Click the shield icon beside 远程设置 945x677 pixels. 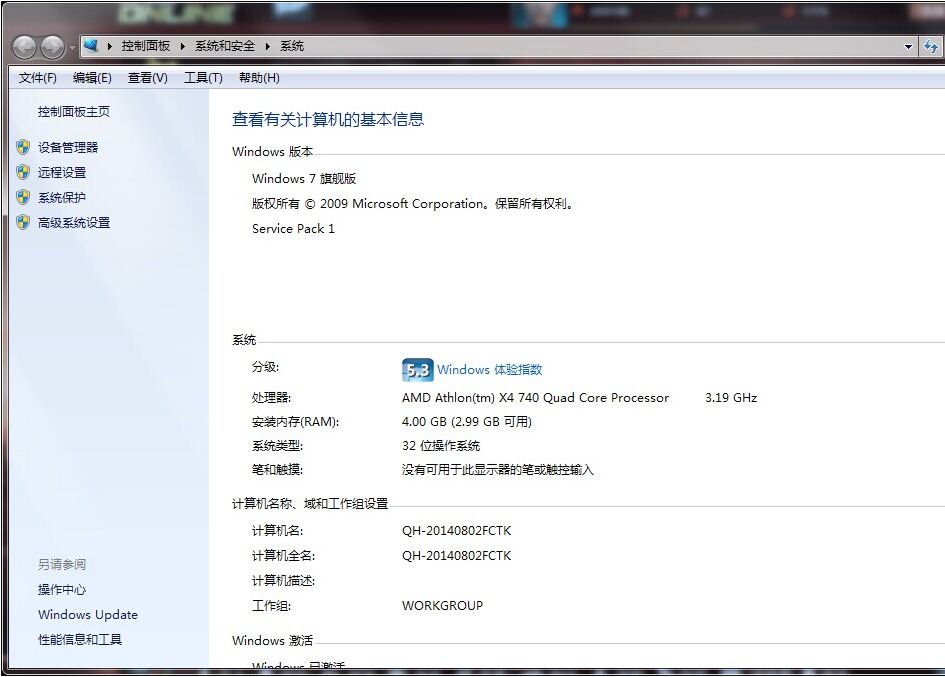coord(23,172)
